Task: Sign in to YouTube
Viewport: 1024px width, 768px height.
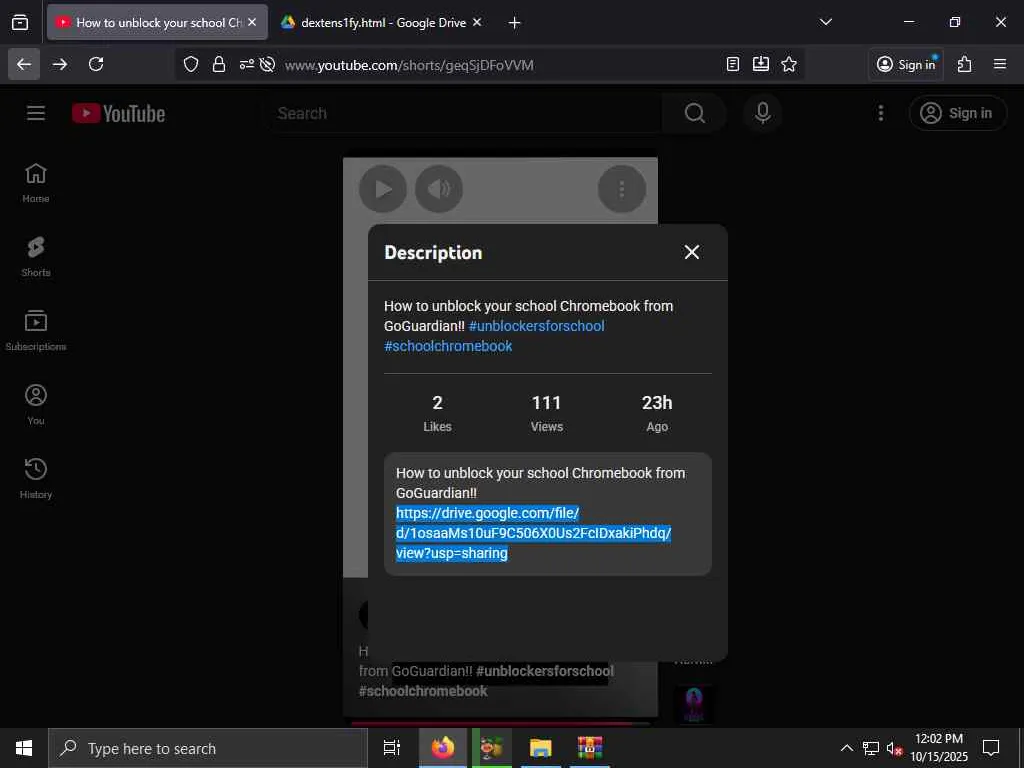Action: coord(957,113)
